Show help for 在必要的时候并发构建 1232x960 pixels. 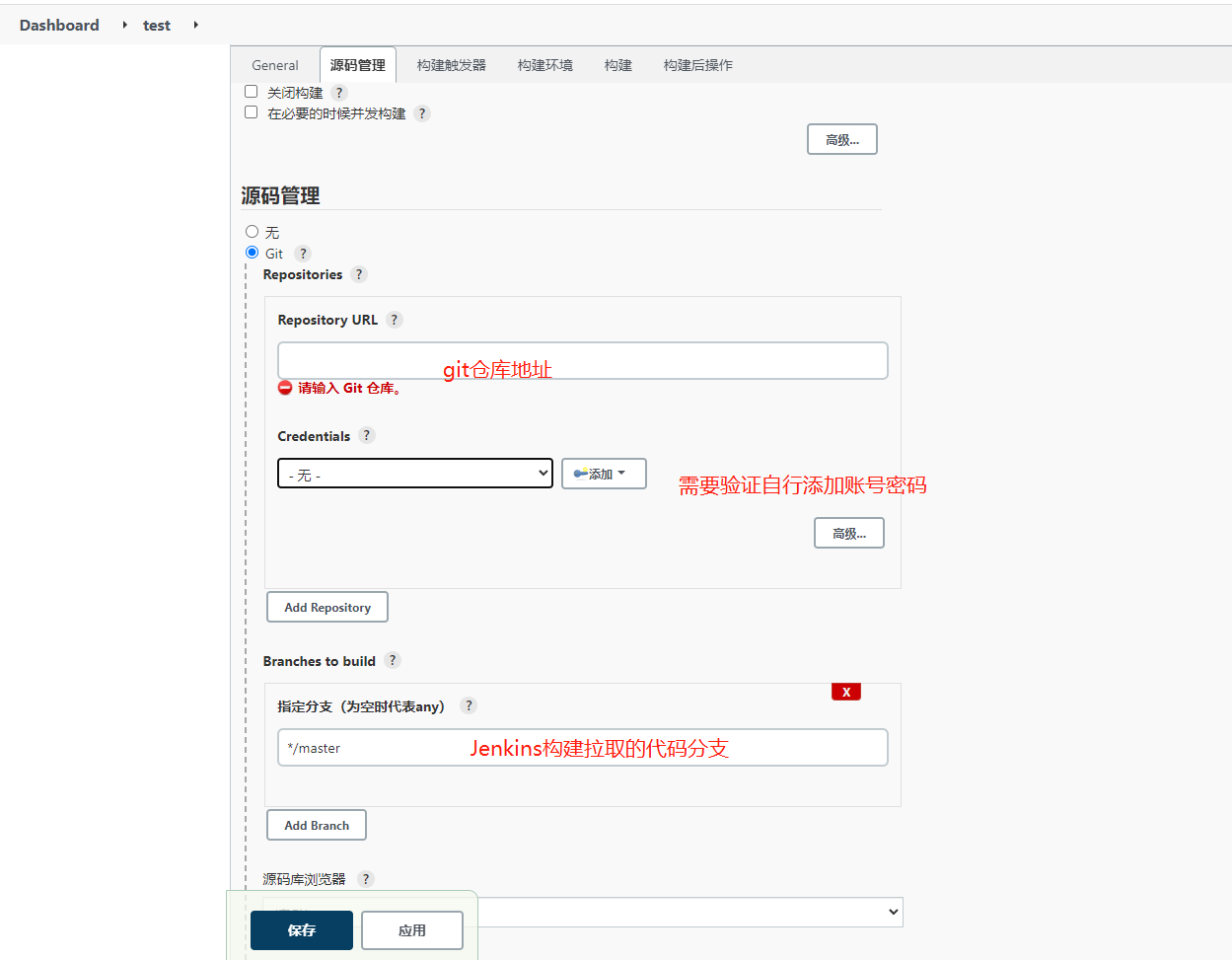[x=422, y=113]
